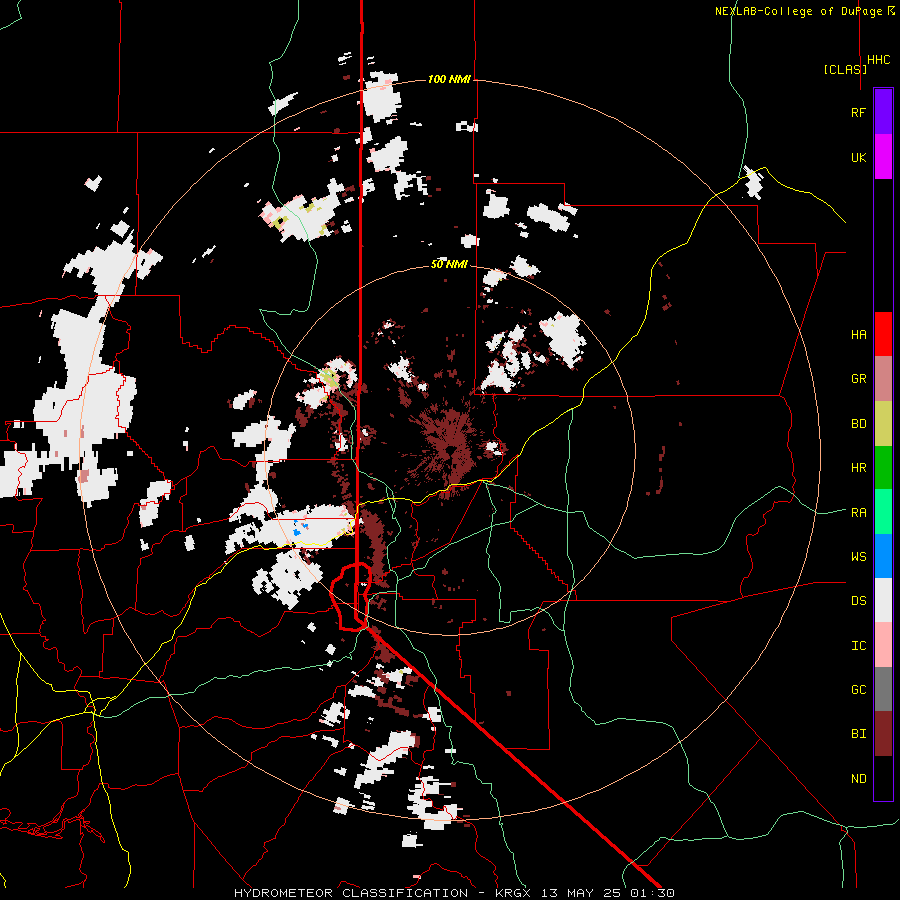
Task: Click the RA legend label
Action: pyautogui.click(x=858, y=513)
